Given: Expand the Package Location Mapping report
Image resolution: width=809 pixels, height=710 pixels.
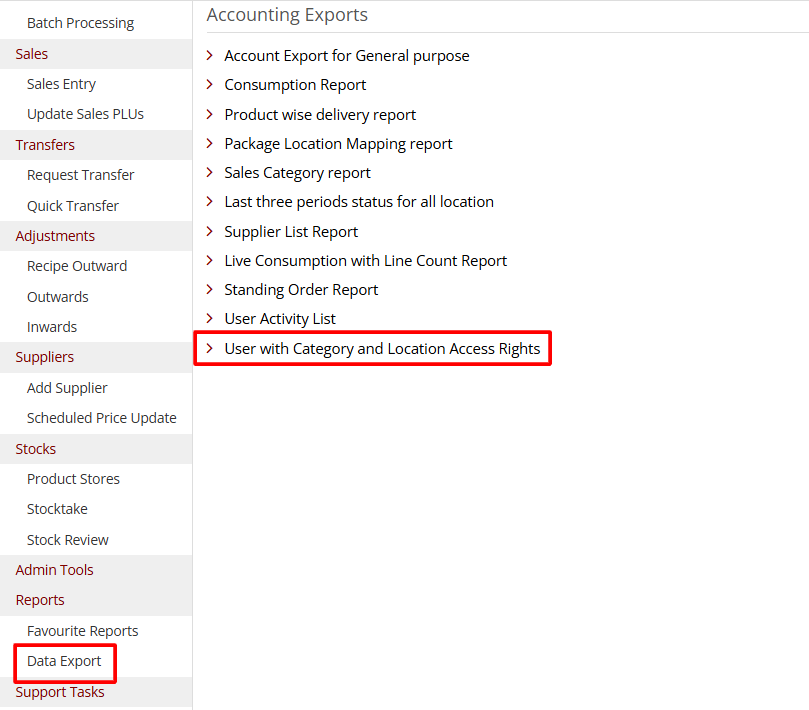Looking at the screenshot, I should tap(337, 143).
